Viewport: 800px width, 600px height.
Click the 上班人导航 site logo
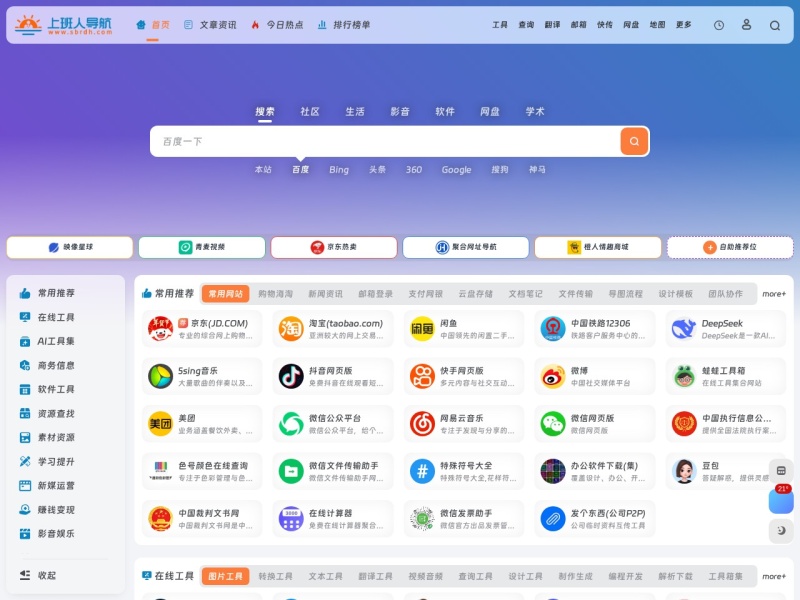63,24
